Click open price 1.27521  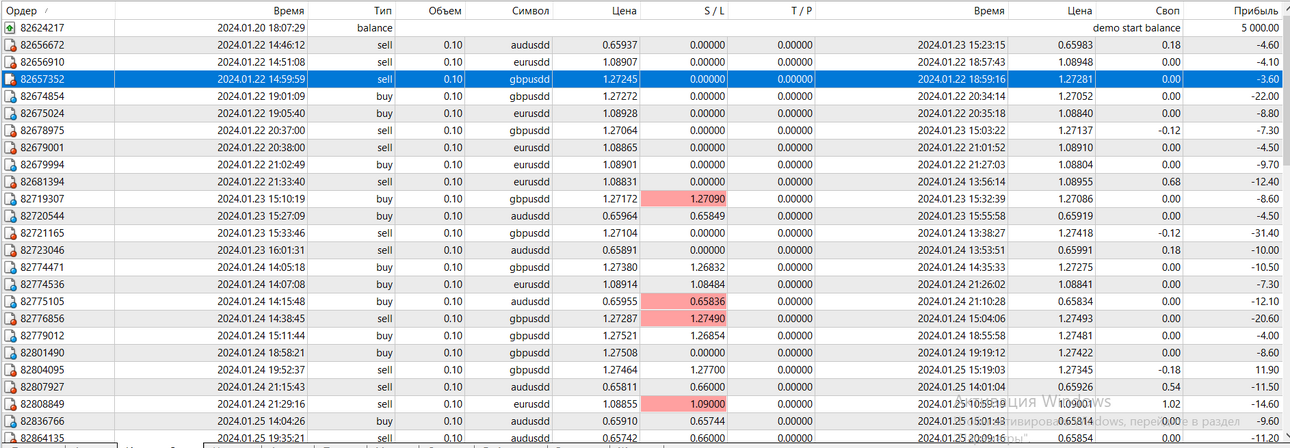[x=620, y=335]
